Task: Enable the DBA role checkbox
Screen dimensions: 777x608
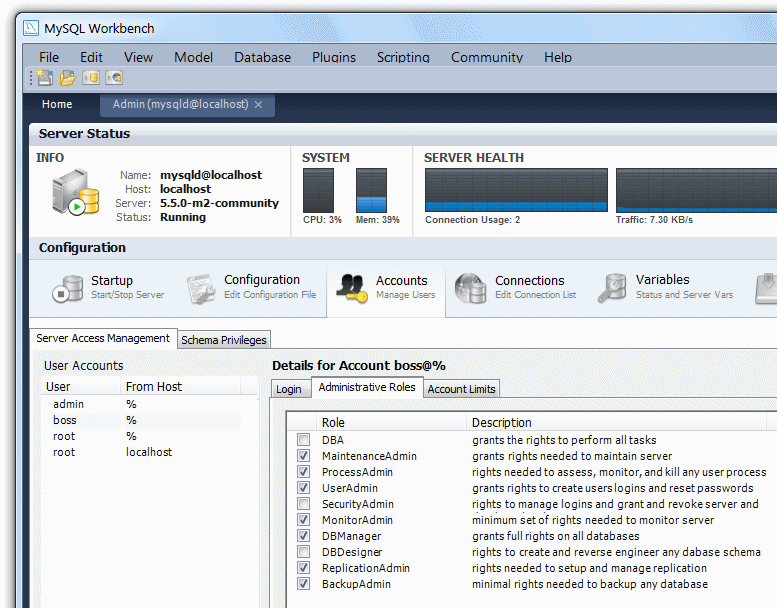Action: pos(303,440)
